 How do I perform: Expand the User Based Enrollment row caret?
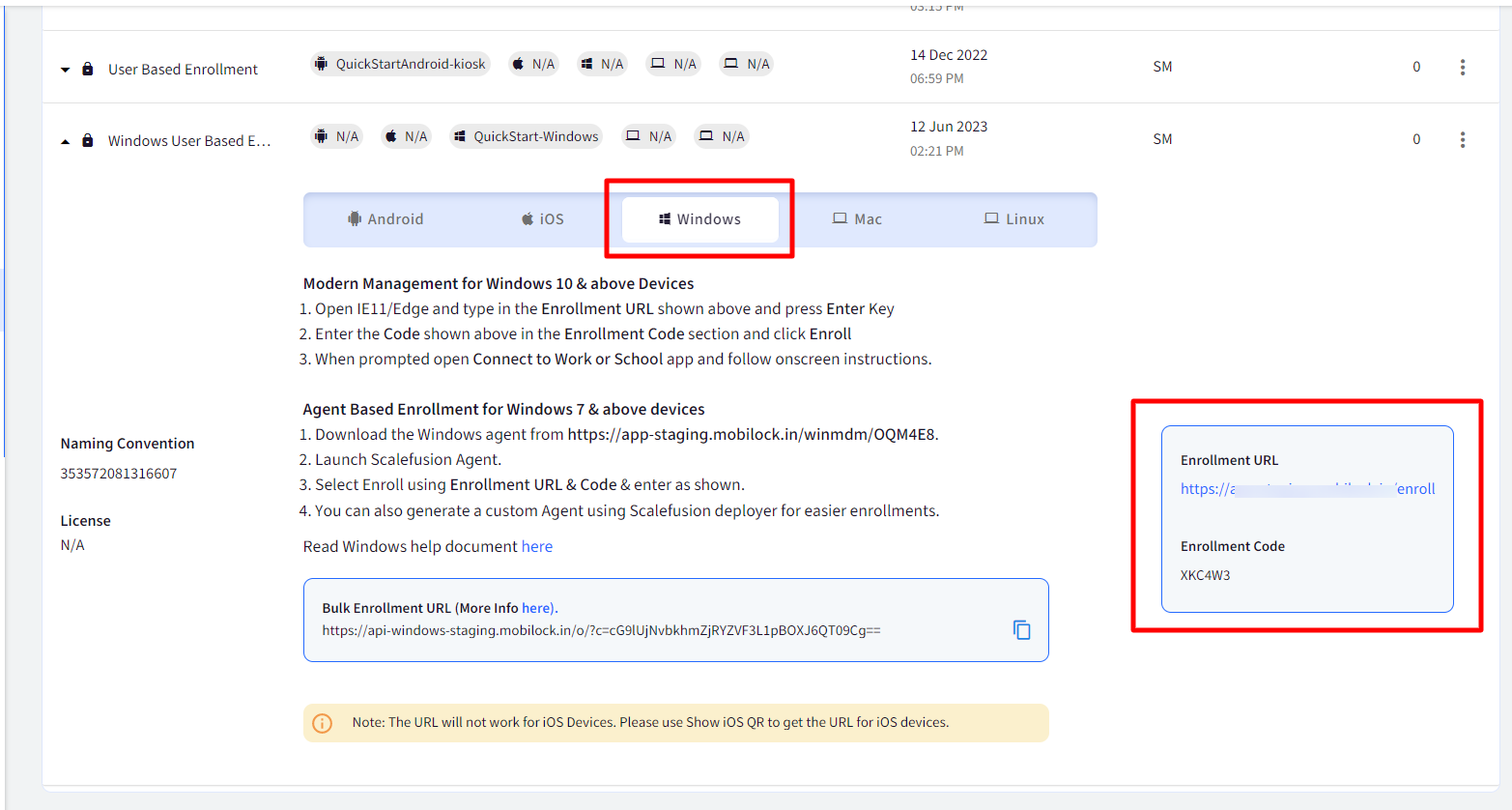65,70
